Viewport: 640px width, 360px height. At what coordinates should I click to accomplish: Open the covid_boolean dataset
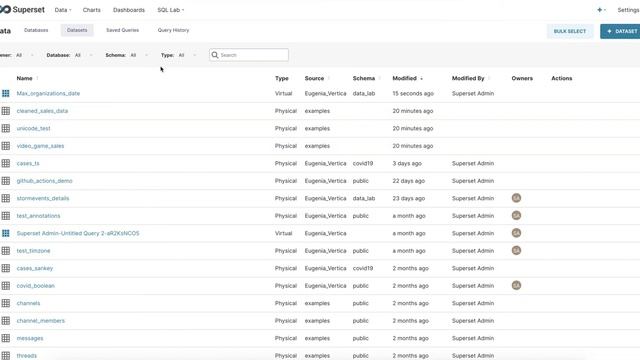pos(36,286)
